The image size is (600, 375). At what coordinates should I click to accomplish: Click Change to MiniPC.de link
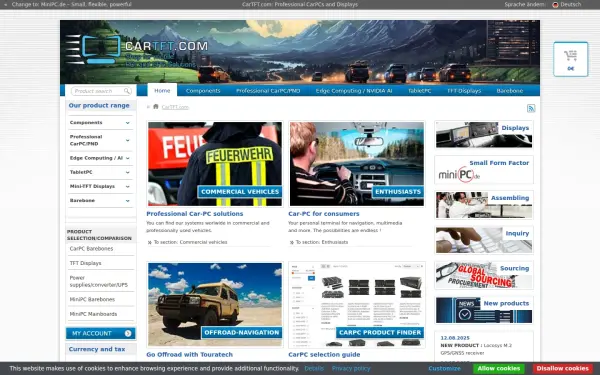pyautogui.click(x=72, y=5)
